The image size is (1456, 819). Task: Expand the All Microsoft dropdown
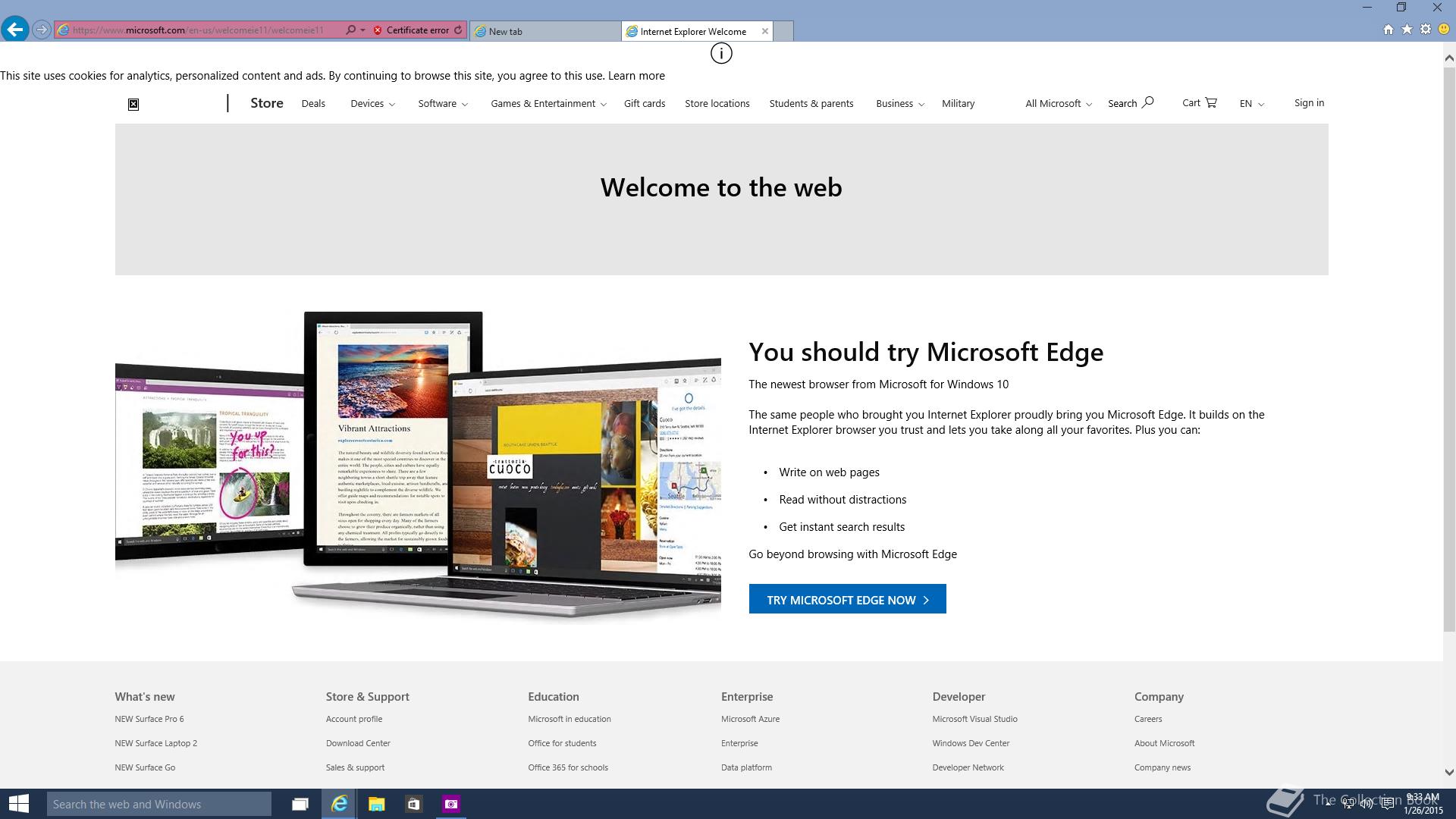[1059, 104]
